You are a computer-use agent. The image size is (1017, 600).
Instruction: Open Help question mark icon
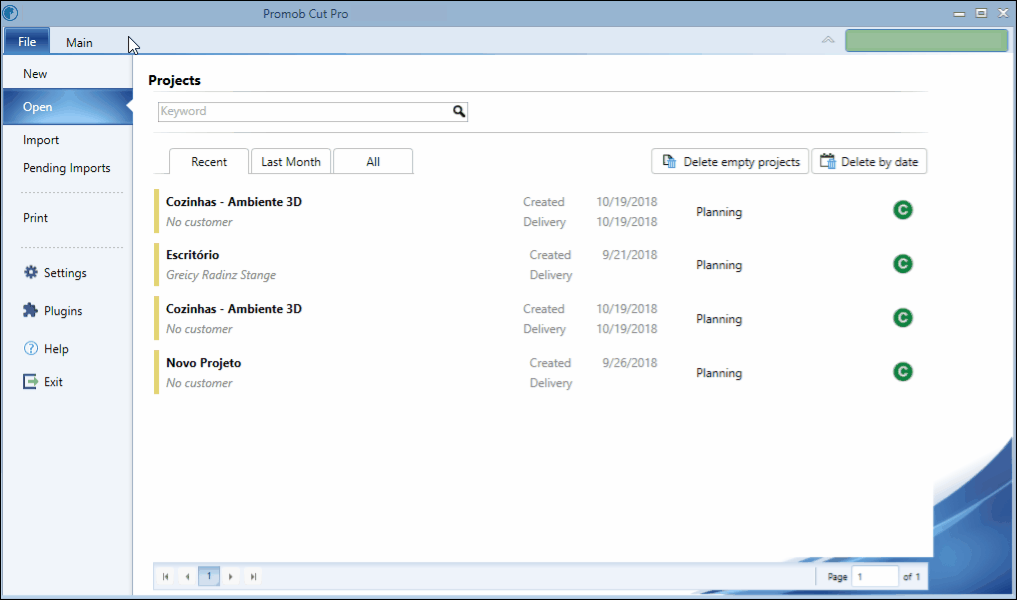(30, 348)
